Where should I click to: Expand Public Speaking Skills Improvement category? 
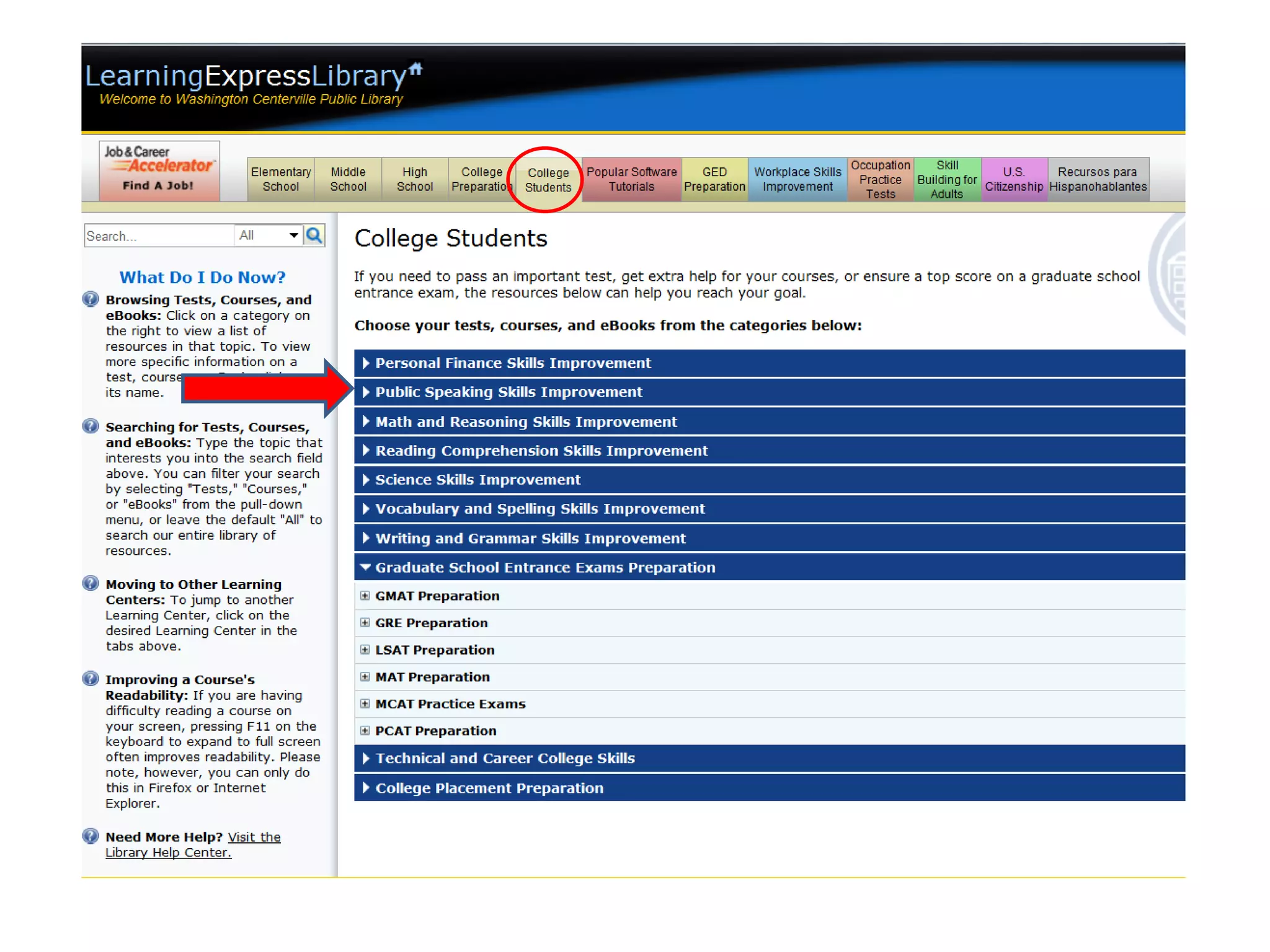[x=508, y=392]
